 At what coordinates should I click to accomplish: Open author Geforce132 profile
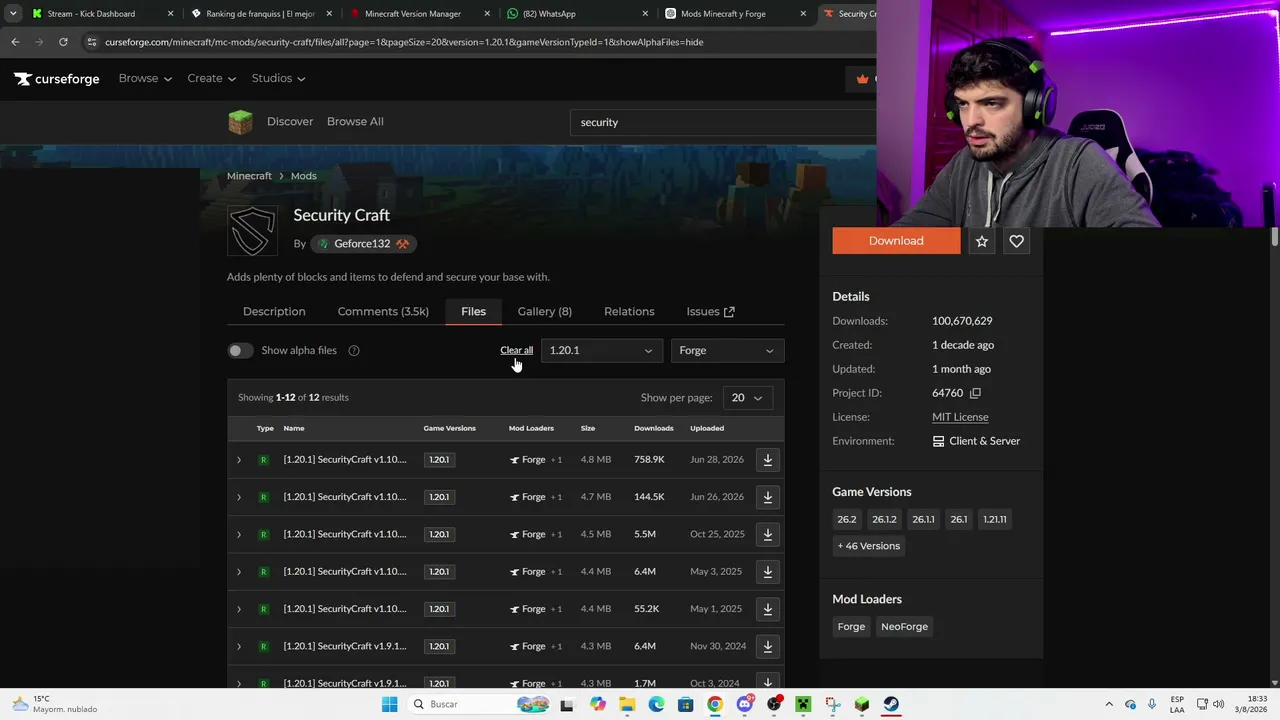click(361, 244)
